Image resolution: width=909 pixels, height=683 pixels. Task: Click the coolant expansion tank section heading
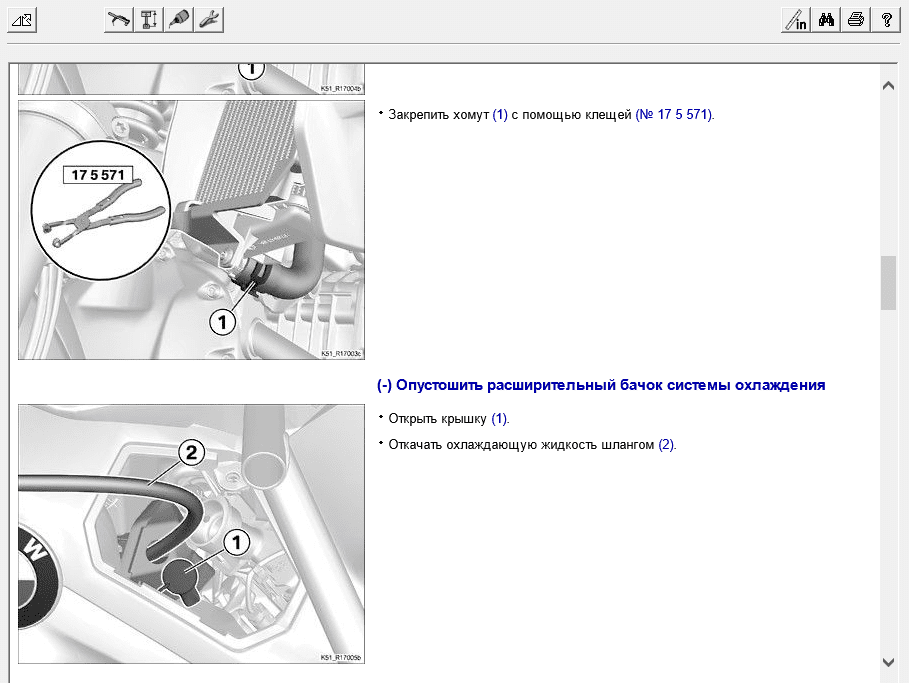pyautogui.click(x=601, y=385)
